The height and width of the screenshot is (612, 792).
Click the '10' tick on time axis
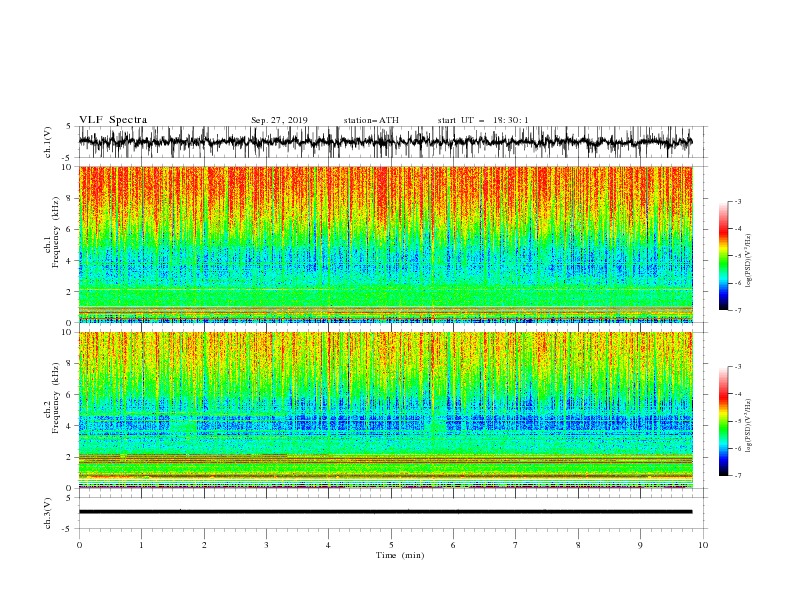point(703,545)
